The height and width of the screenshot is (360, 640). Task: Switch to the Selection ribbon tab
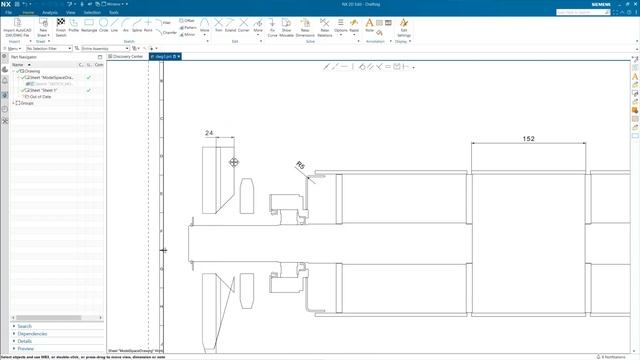click(92, 13)
